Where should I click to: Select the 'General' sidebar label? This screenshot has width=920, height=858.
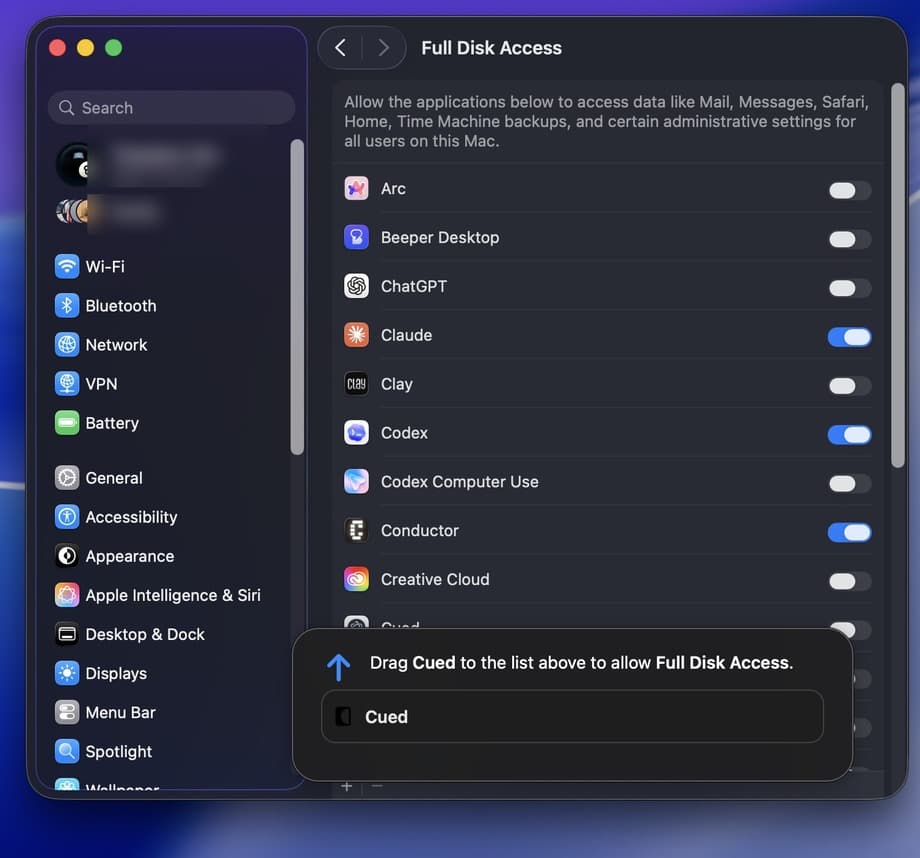point(114,478)
